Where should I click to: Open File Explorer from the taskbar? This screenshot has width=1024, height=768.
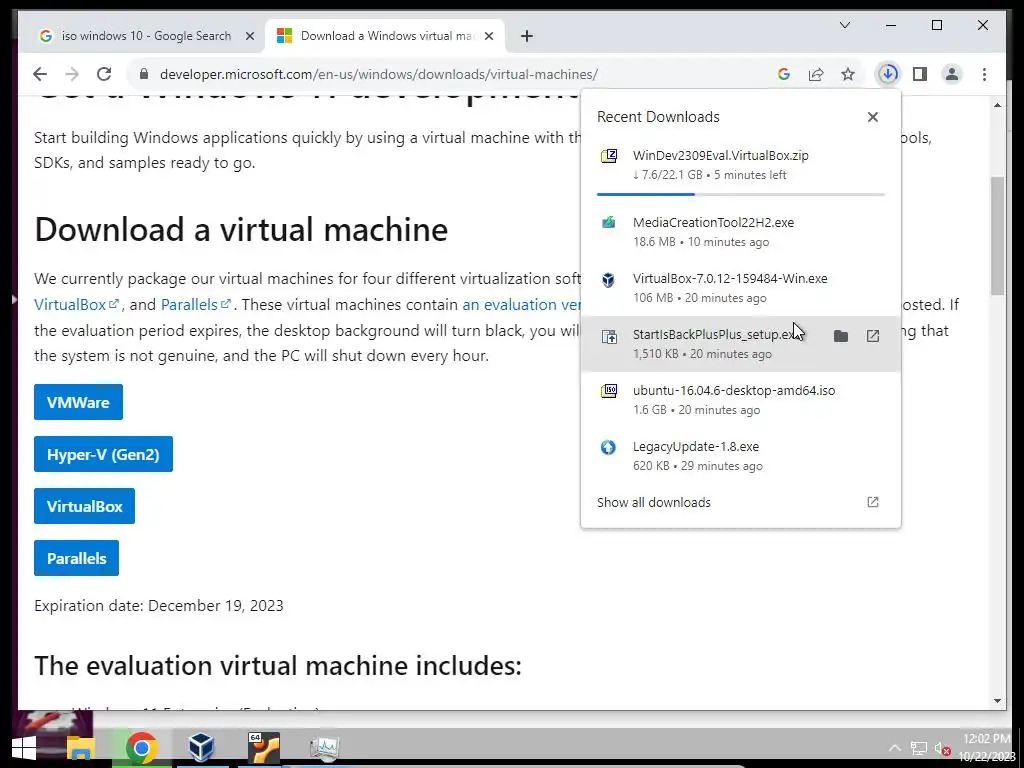point(80,748)
